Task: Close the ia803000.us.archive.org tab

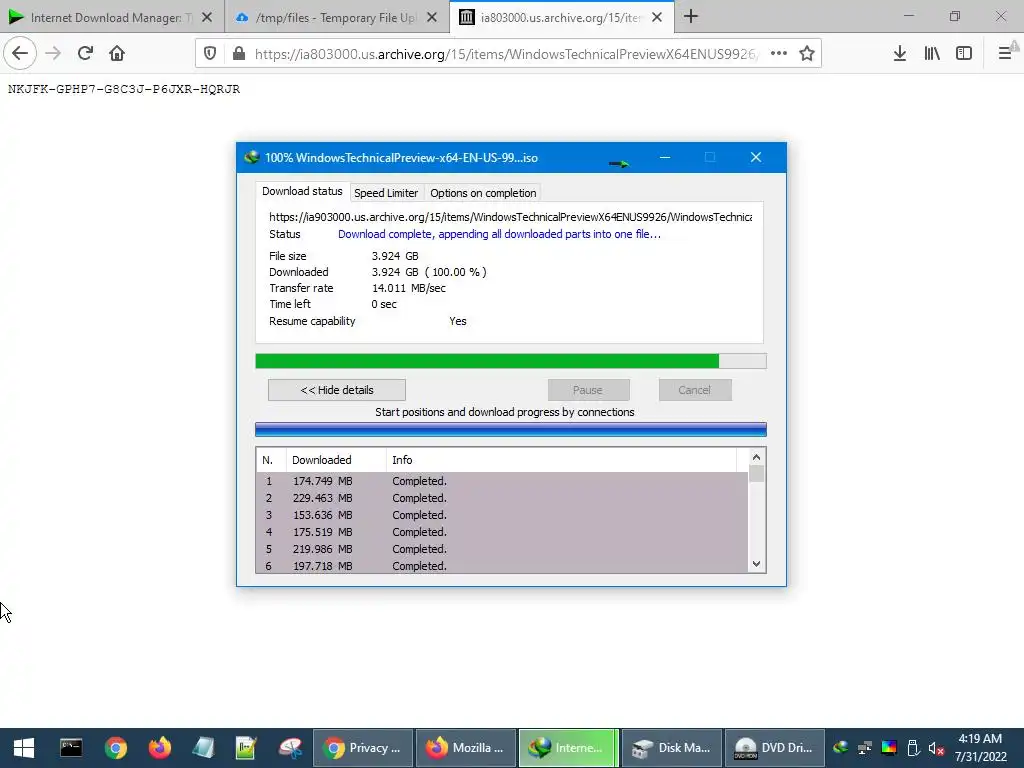Action: (657, 18)
